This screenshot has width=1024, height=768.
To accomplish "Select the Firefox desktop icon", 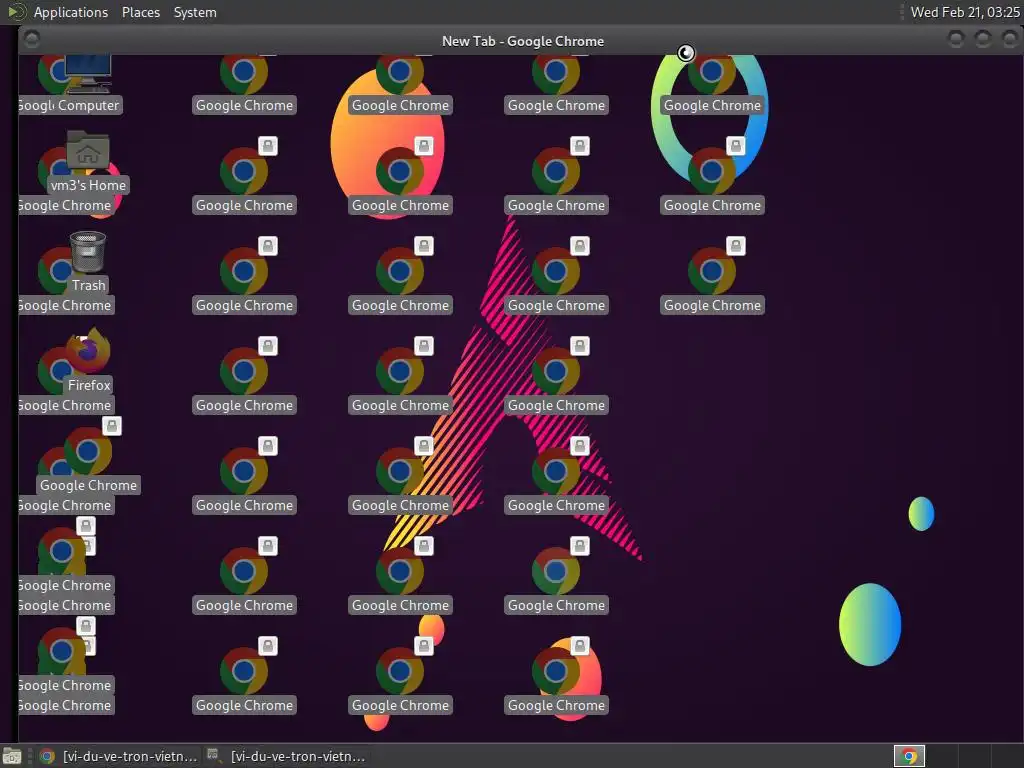I will [x=88, y=360].
